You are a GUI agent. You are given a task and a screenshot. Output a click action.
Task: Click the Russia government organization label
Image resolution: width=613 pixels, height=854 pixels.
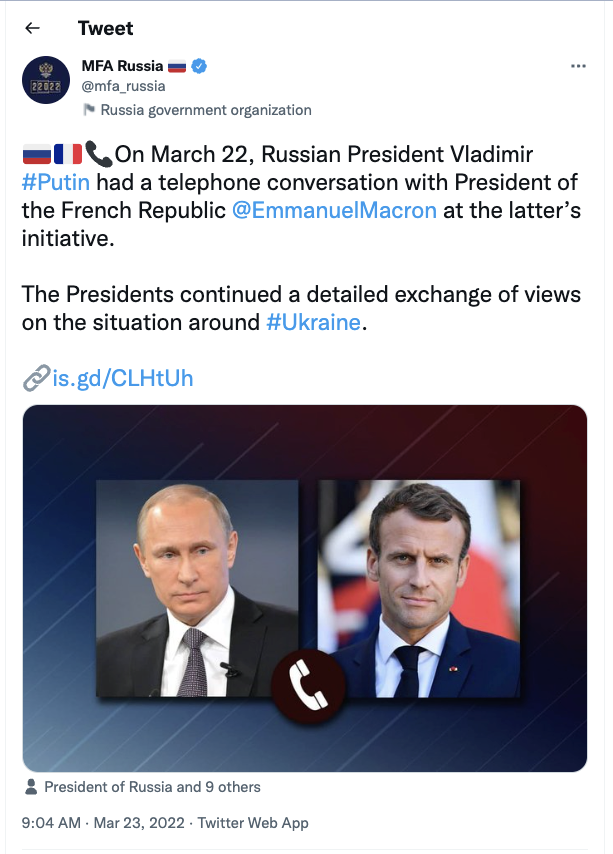[x=206, y=110]
